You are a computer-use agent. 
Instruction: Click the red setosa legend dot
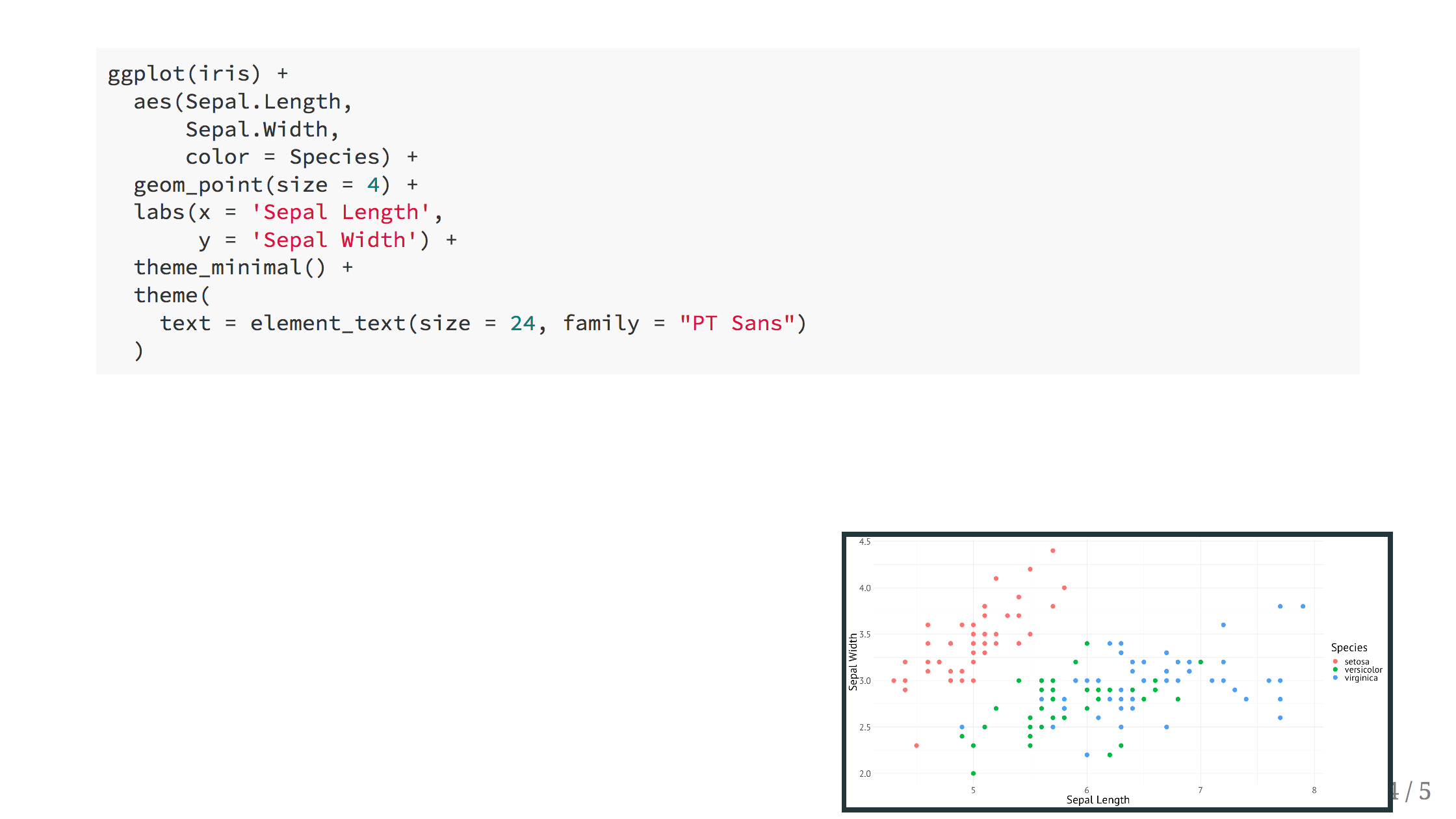(x=1335, y=662)
